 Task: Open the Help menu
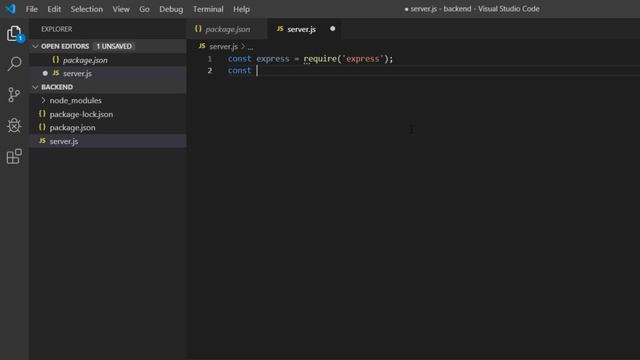pos(241,9)
